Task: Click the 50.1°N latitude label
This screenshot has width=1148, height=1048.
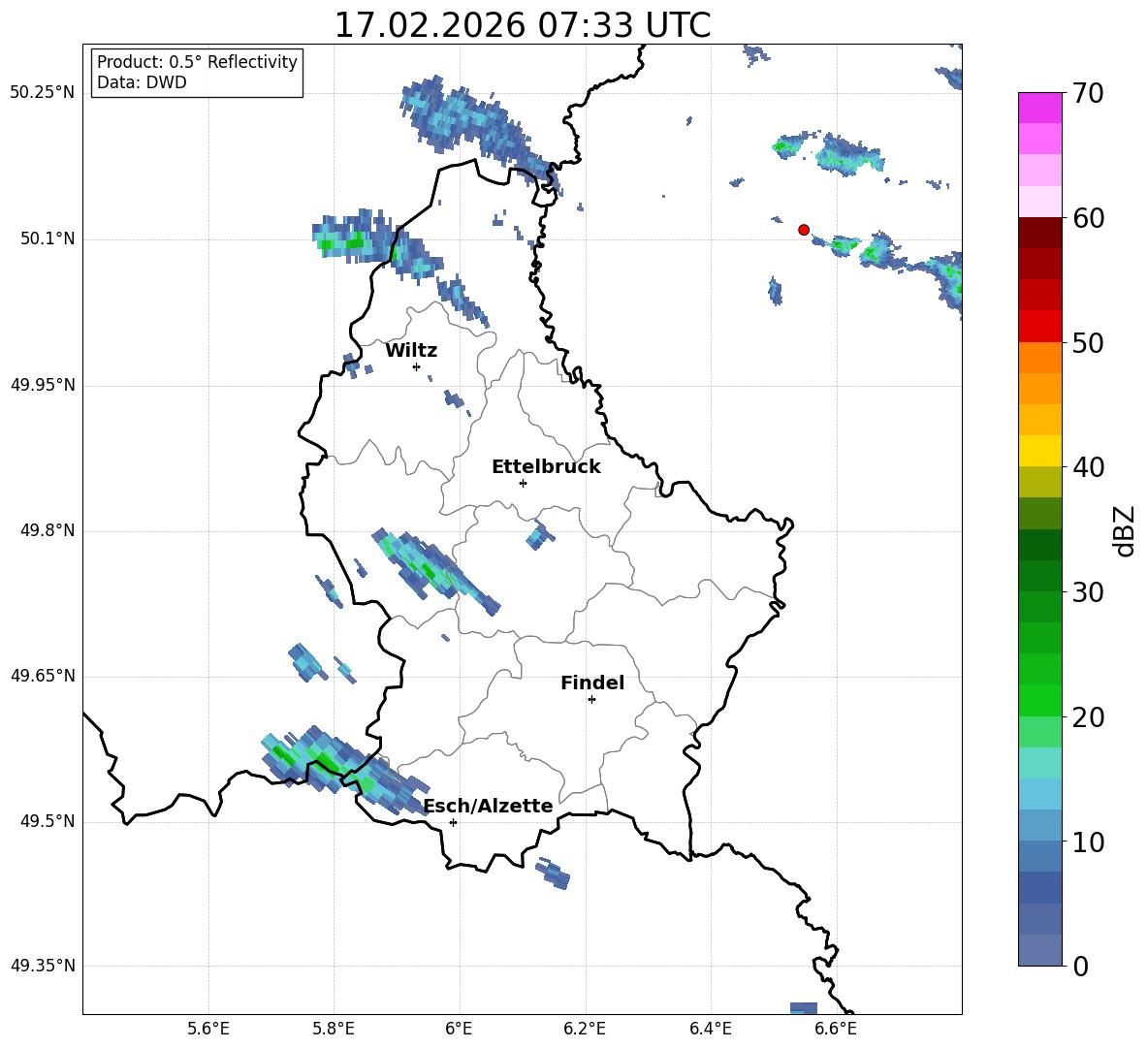Action: pyautogui.click(x=48, y=239)
